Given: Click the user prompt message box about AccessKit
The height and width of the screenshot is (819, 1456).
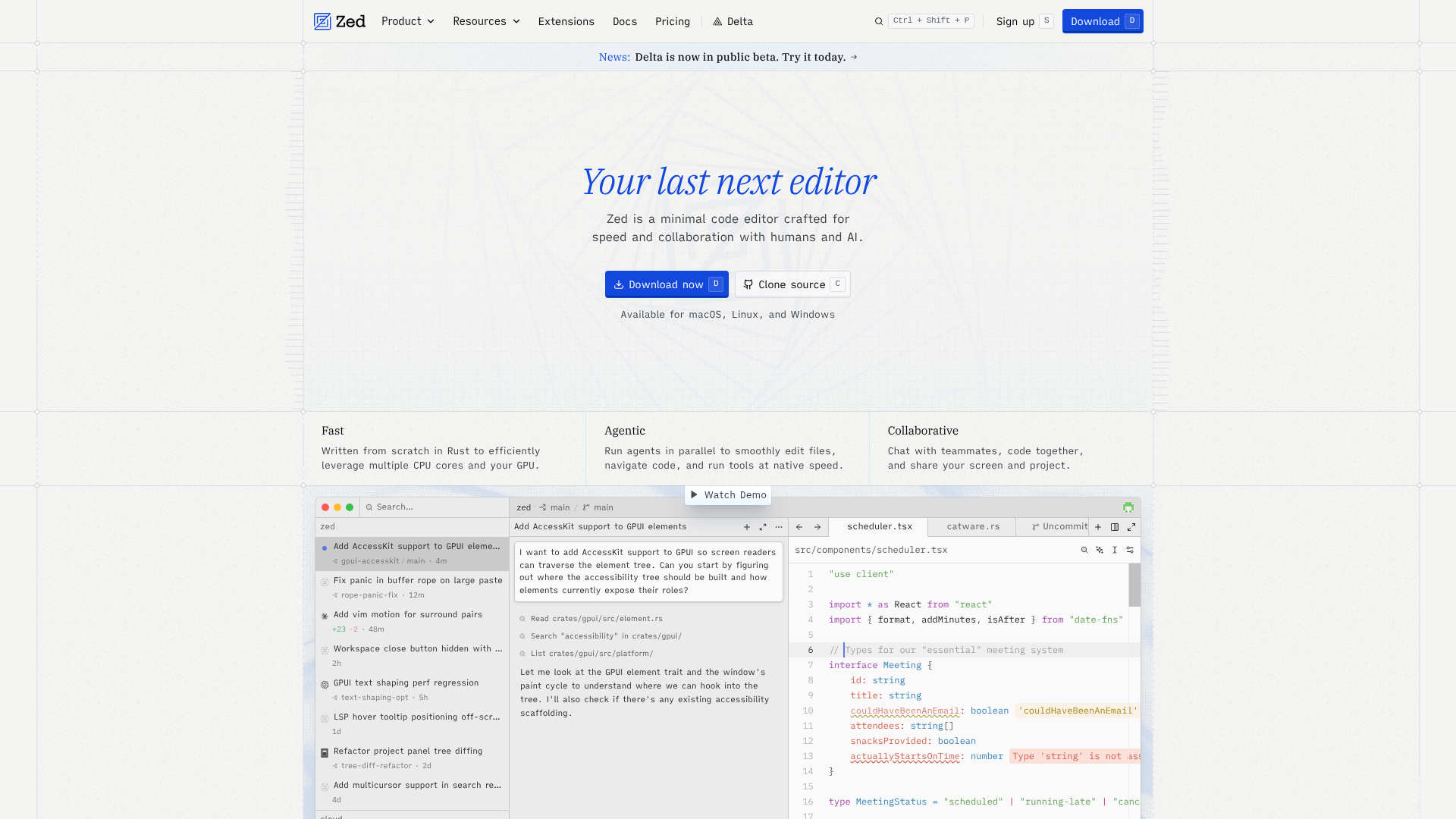Looking at the screenshot, I should [648, 572].
